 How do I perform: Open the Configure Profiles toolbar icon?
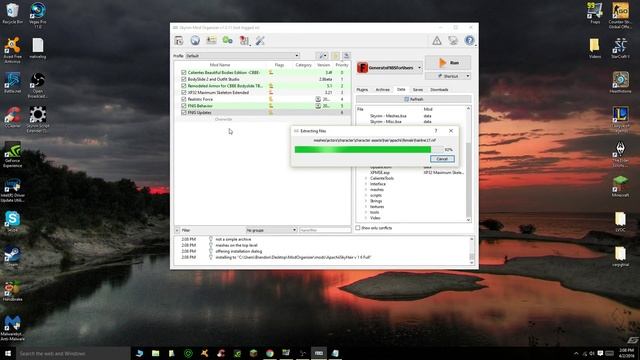[x=211, y=40]
